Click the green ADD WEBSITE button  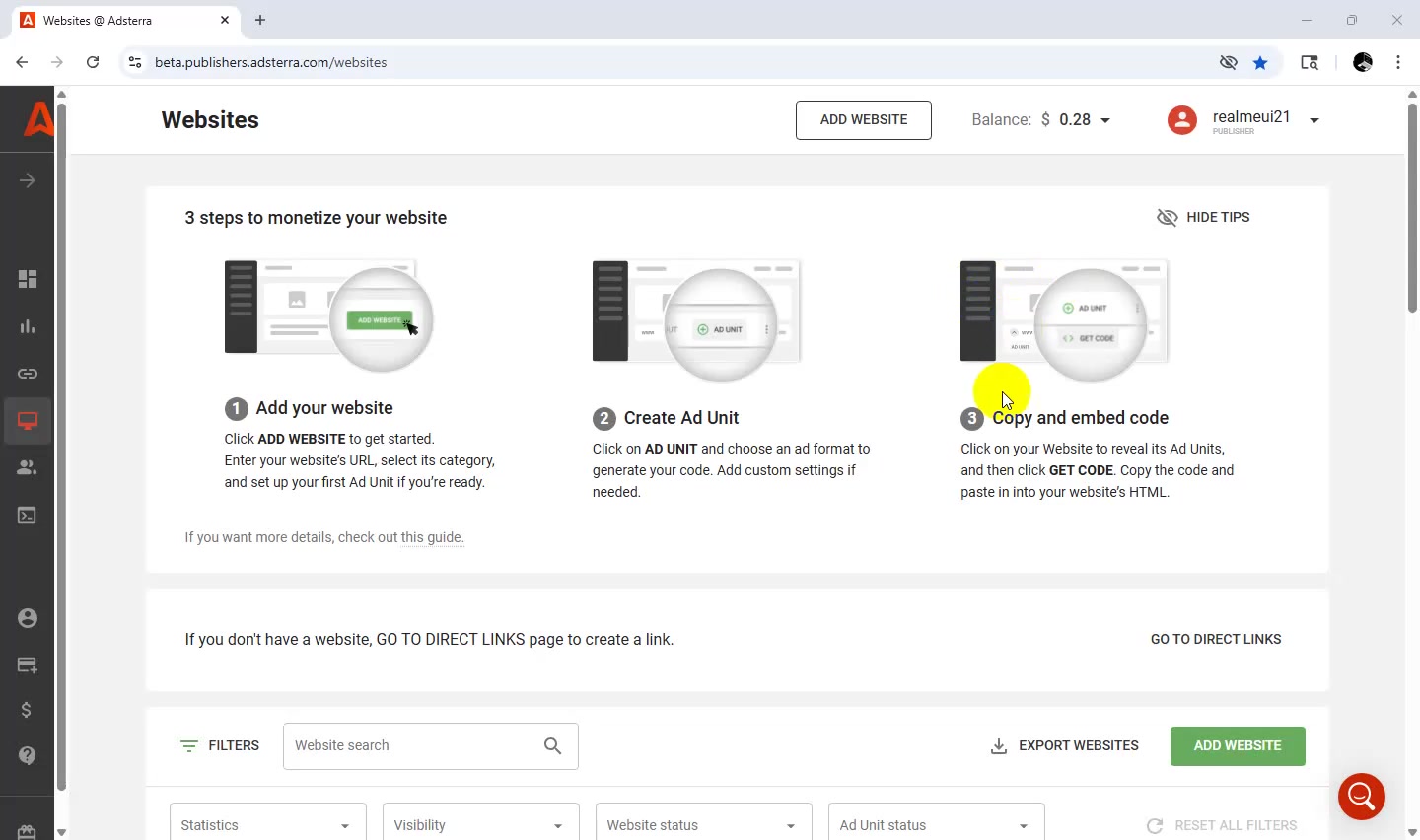tap(1238, 746)
